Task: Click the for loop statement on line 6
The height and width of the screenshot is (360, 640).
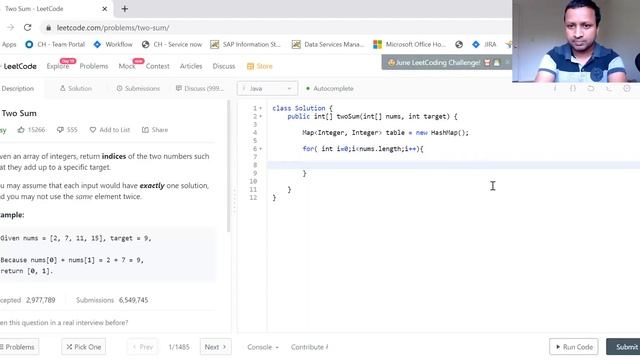Action: 363,149
